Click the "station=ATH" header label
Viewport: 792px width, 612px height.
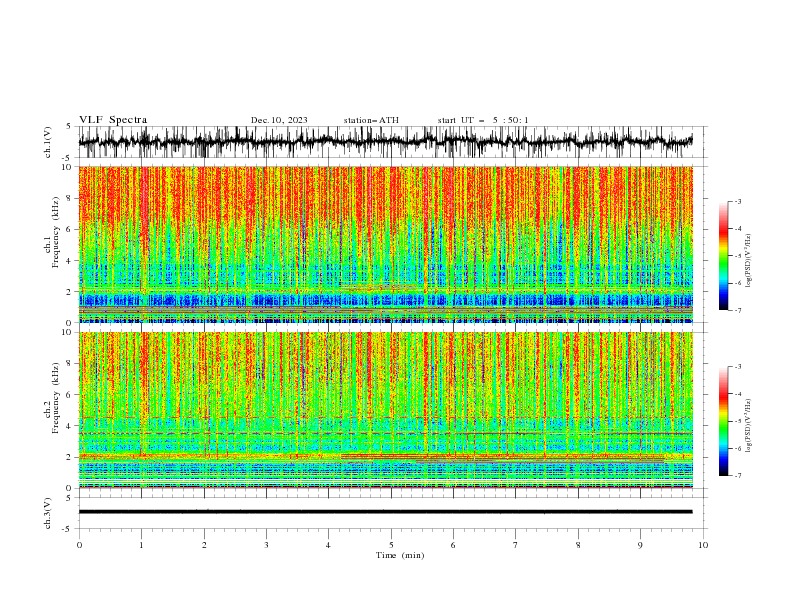point(371,120)
